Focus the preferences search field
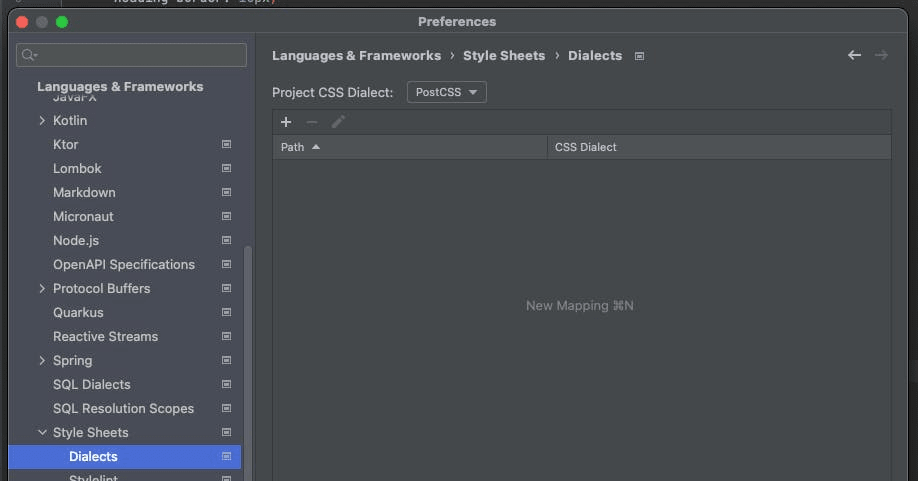Image resolution: width=918 pixels, height=481 pixels. pos(131,55)
